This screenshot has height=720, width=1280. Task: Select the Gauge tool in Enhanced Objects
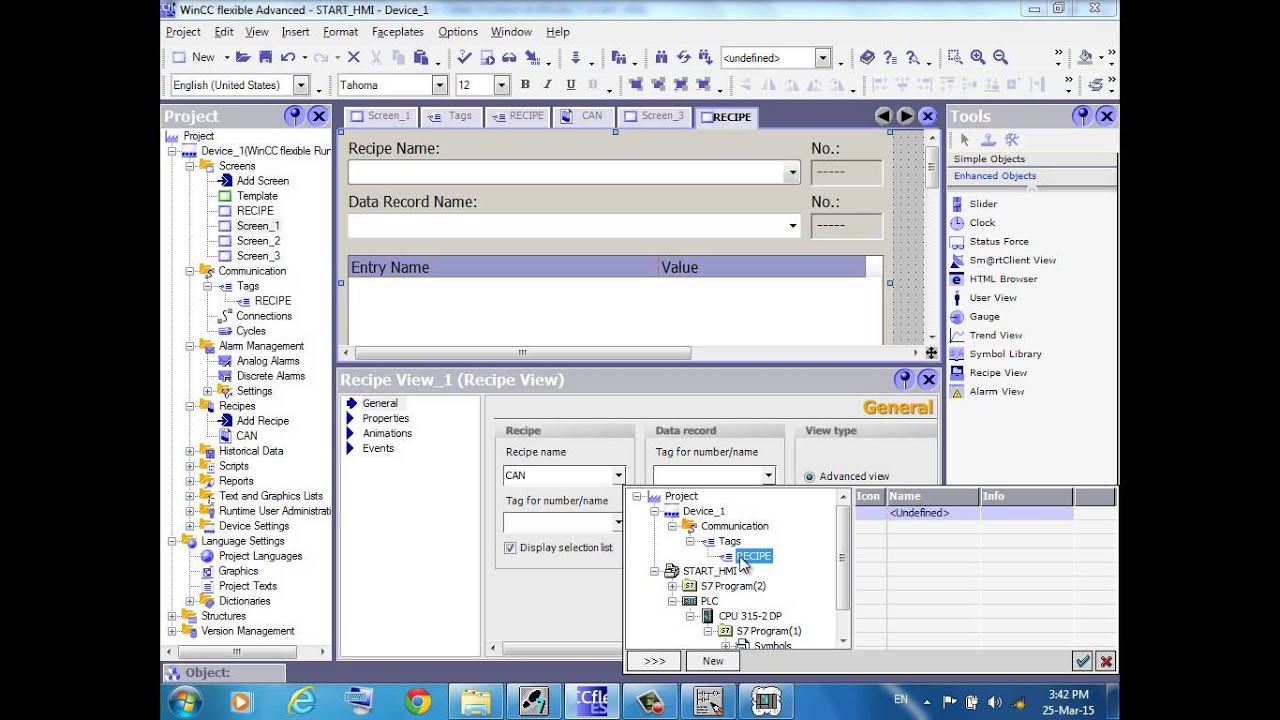(x=984, y=317)
